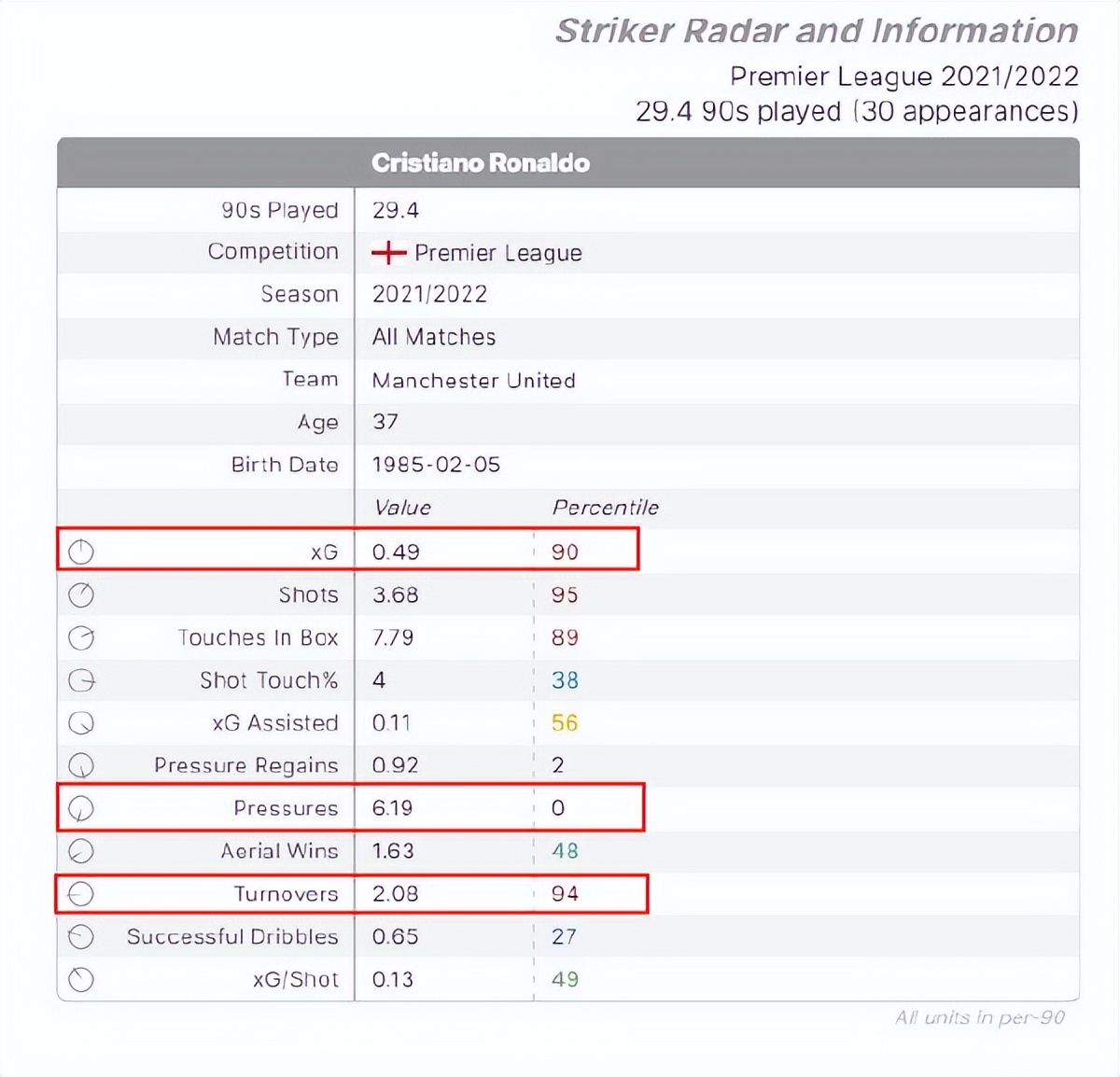Click the Striker Radar and Information title
This screenshot has width=1120, height=1077.
coord(817,31)
